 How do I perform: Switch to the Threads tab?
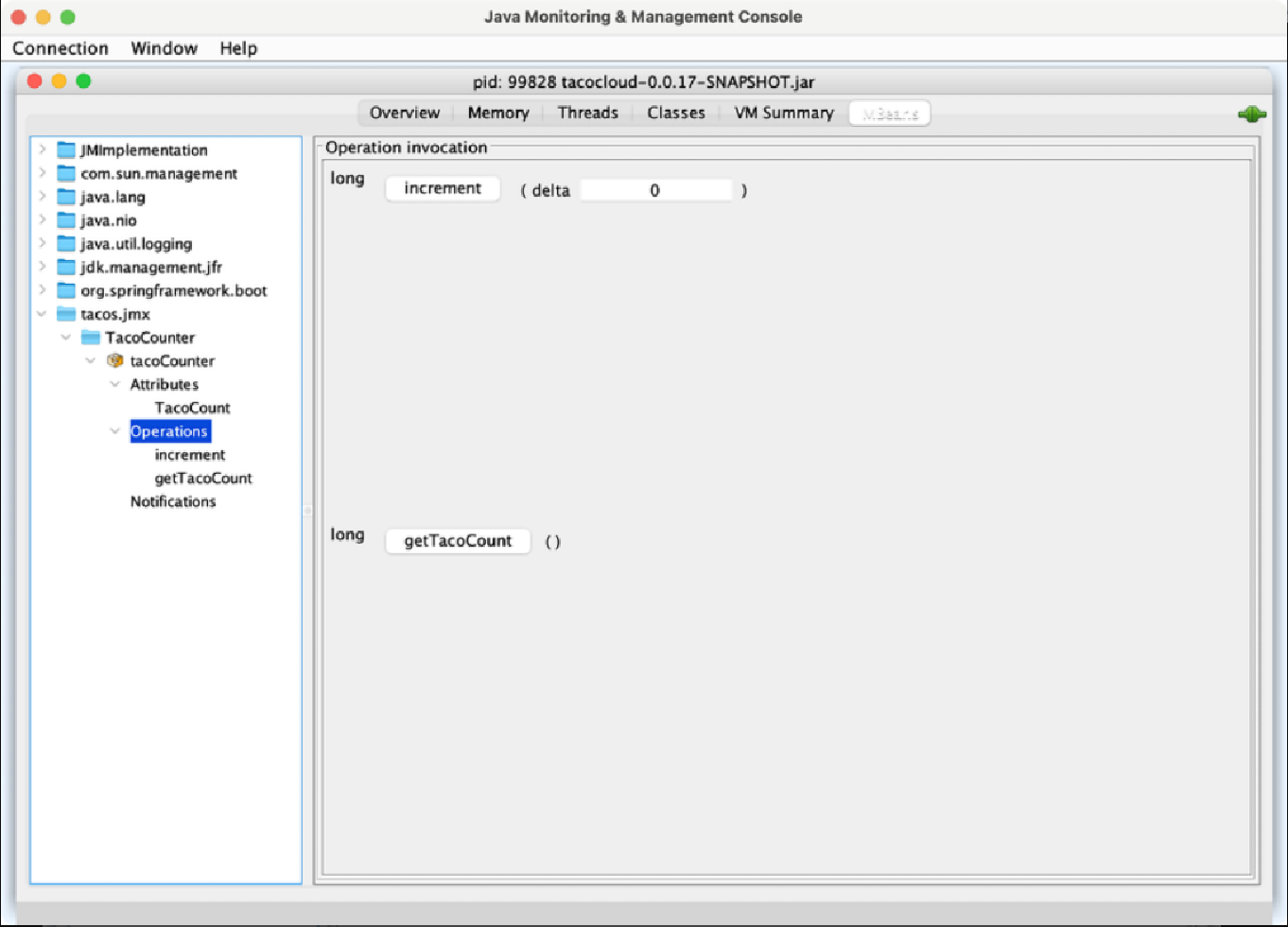(x=588, y=113)
